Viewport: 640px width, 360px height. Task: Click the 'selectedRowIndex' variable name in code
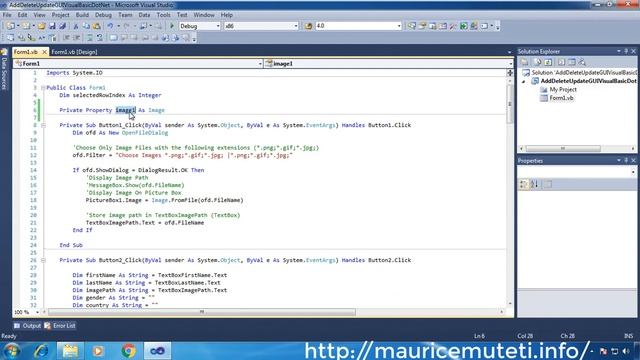click(99, 95)
